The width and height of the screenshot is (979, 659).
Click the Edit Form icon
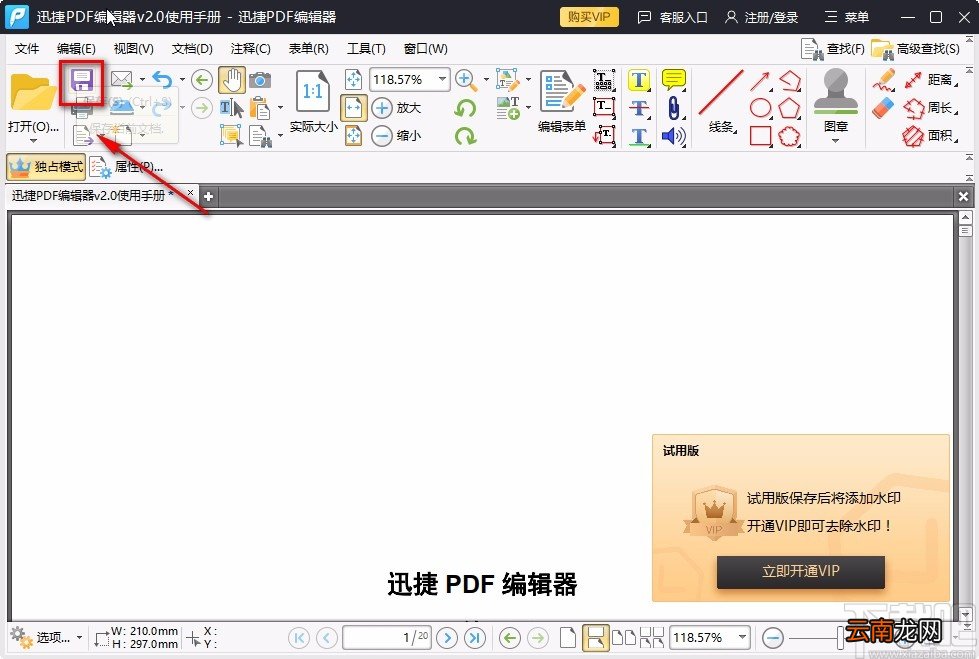[x=562, y=92]
